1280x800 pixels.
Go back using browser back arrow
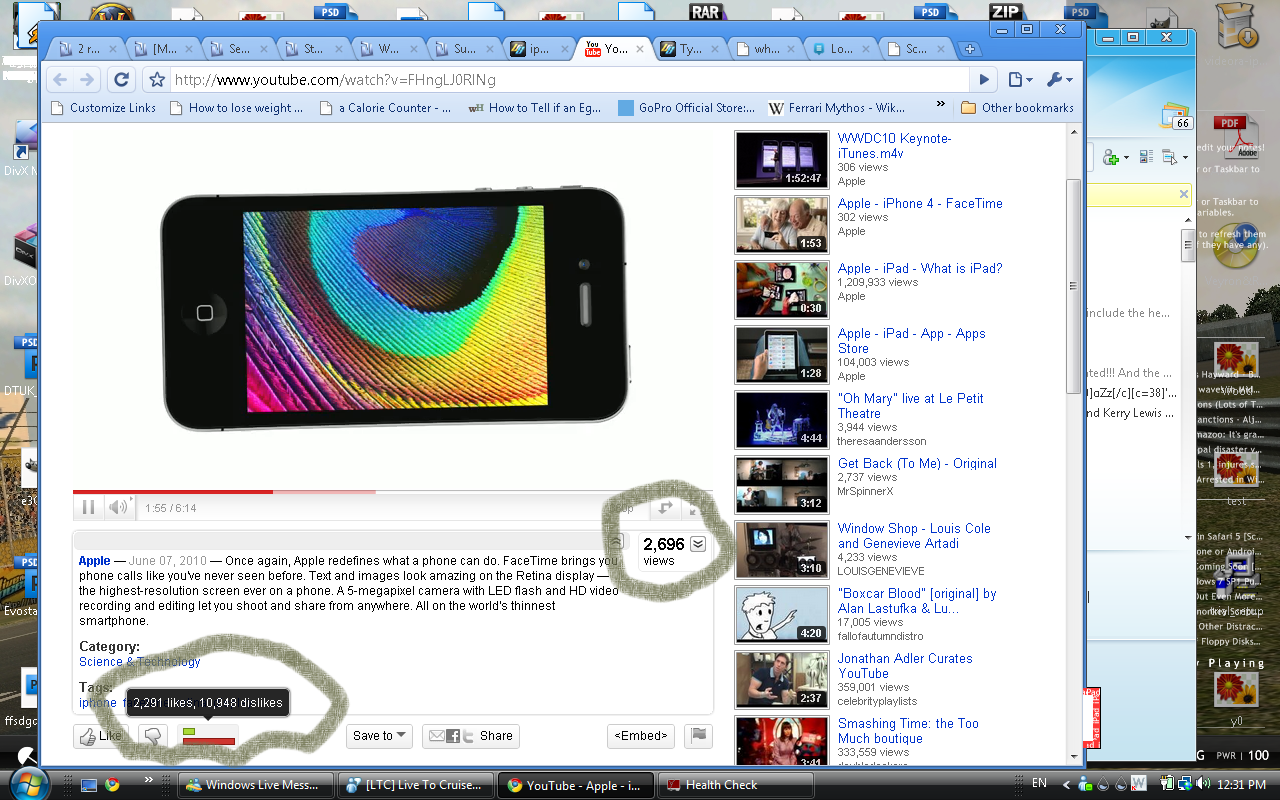61,80
